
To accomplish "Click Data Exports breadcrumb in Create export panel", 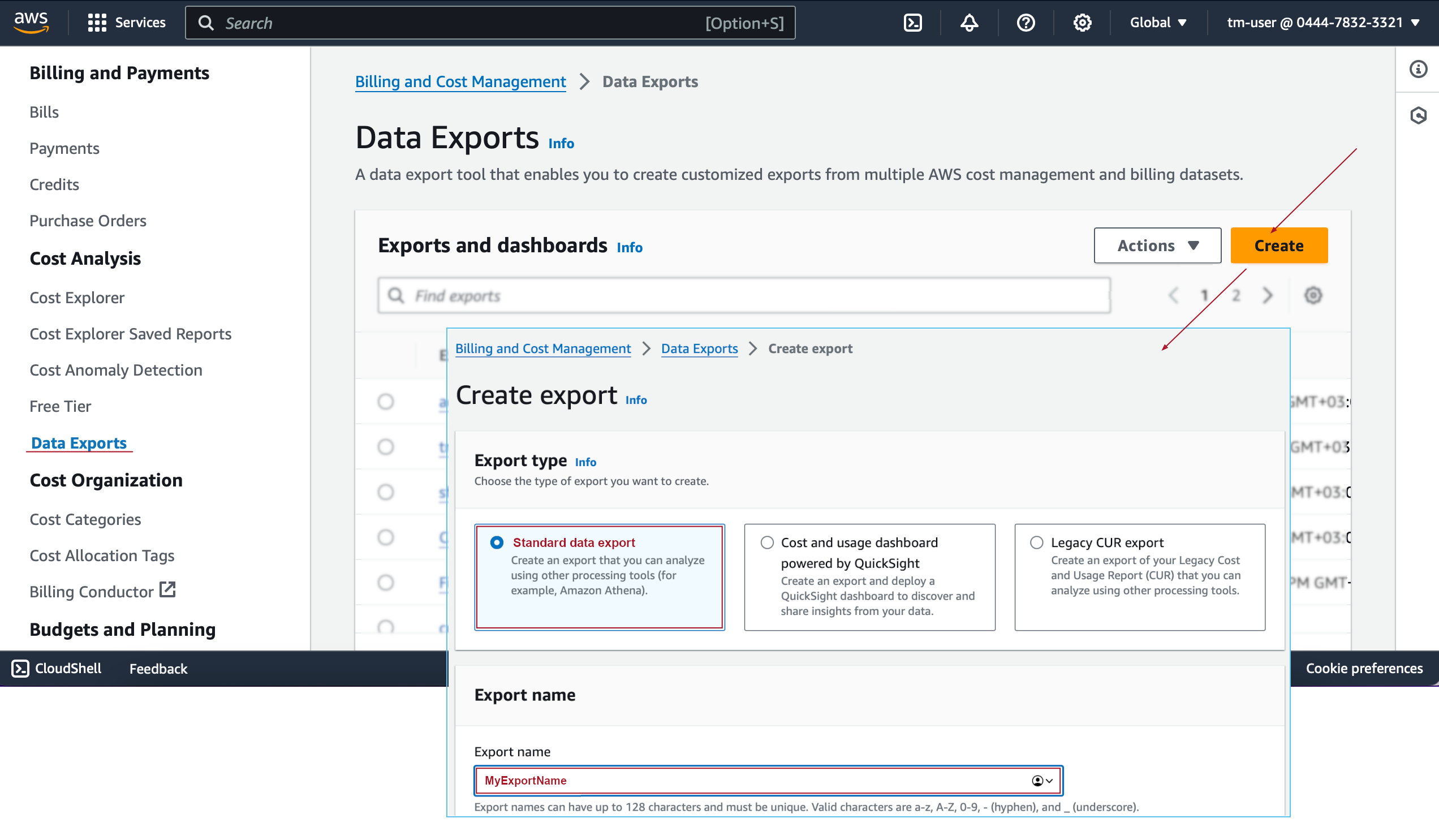I will coord(699,348).
